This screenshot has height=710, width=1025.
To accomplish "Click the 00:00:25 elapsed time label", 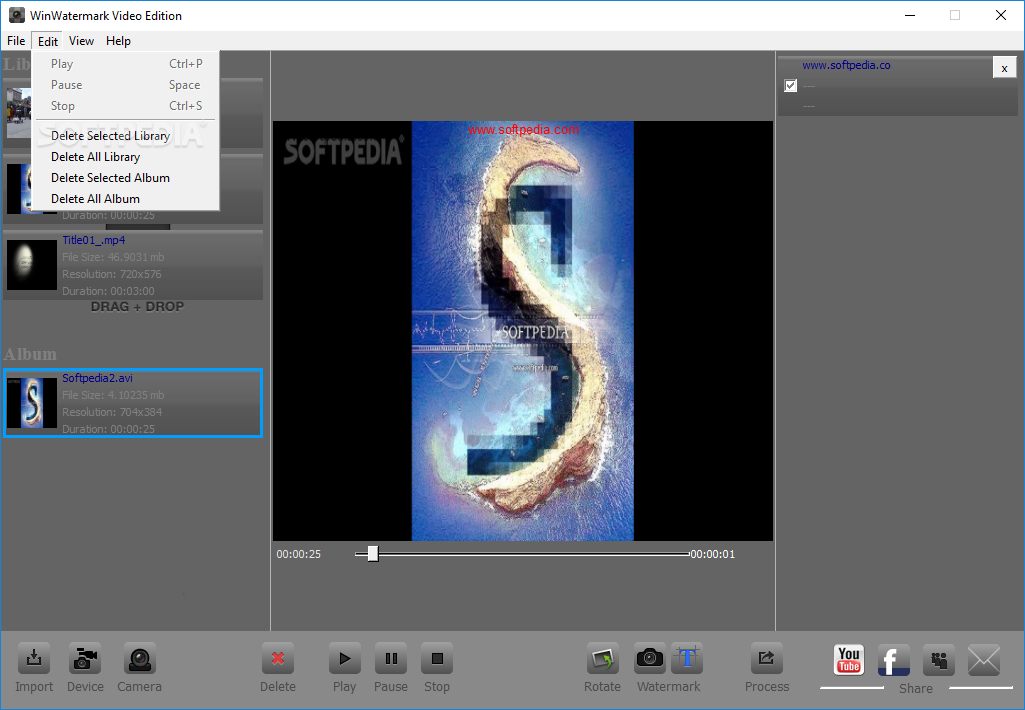I will (x=299, y=554).
